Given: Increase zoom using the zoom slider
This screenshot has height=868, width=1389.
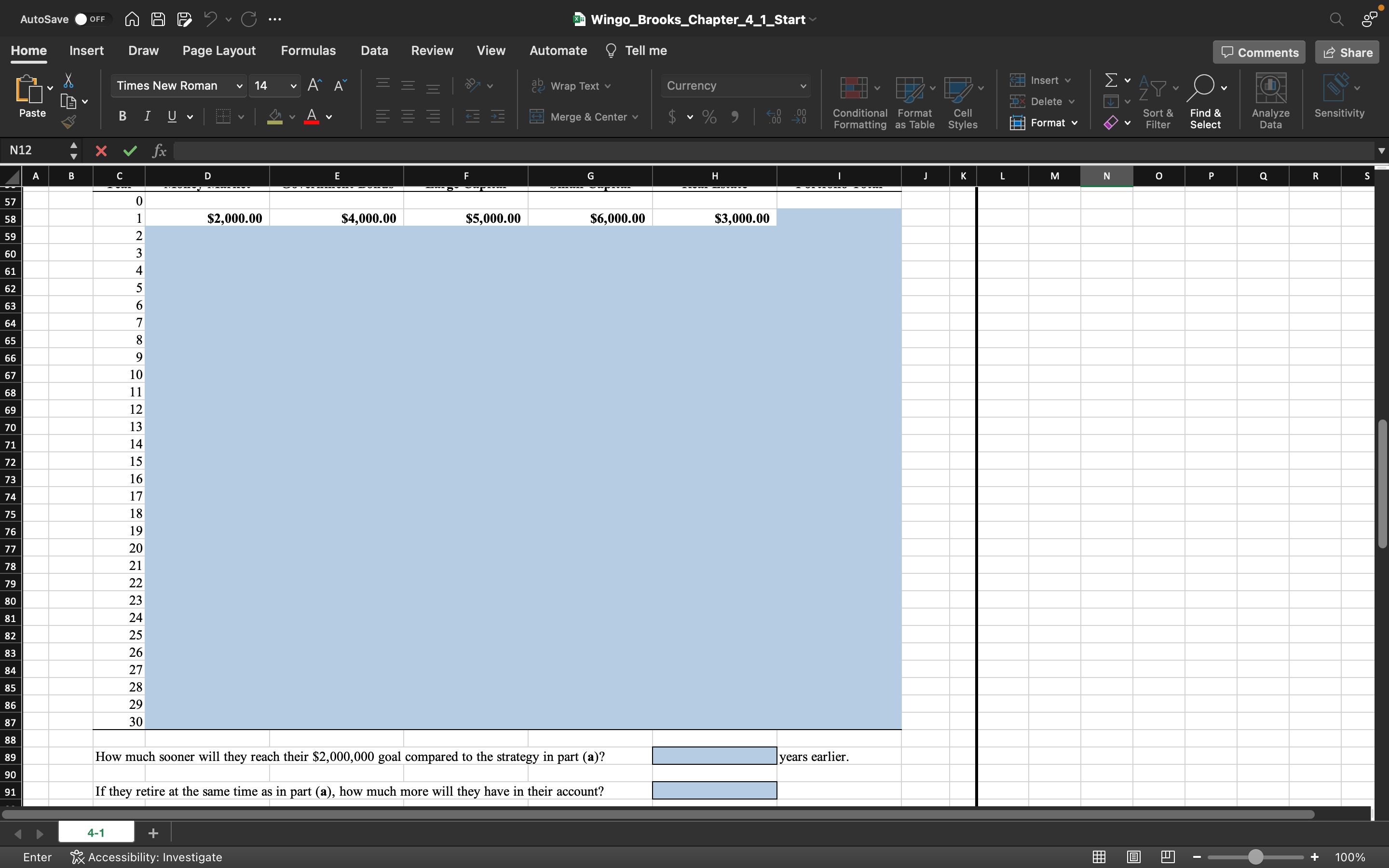Looking at the screenshot, I should pyautogui.click(x=1314, y=856).
